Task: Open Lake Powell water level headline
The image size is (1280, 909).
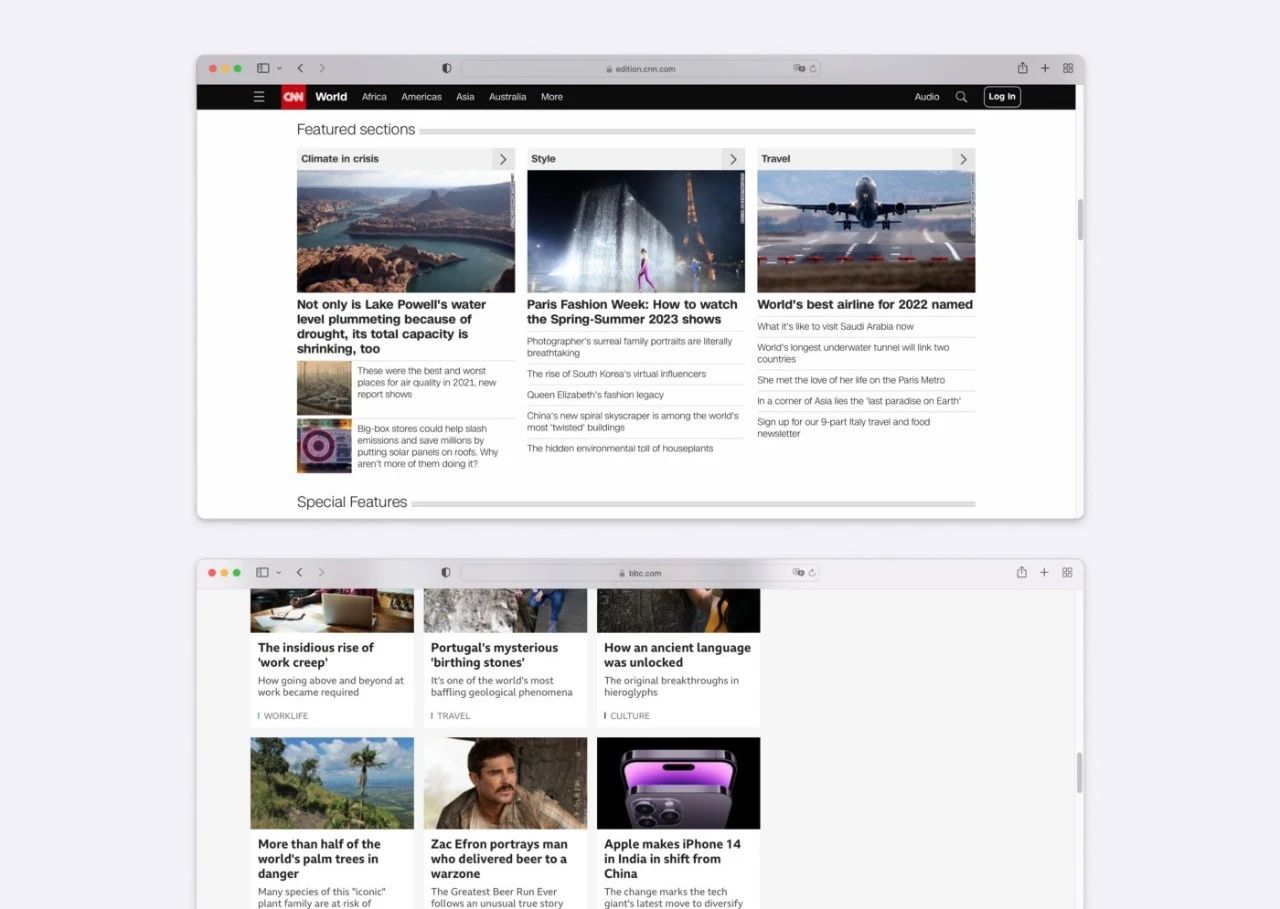Action: (392, 327)
